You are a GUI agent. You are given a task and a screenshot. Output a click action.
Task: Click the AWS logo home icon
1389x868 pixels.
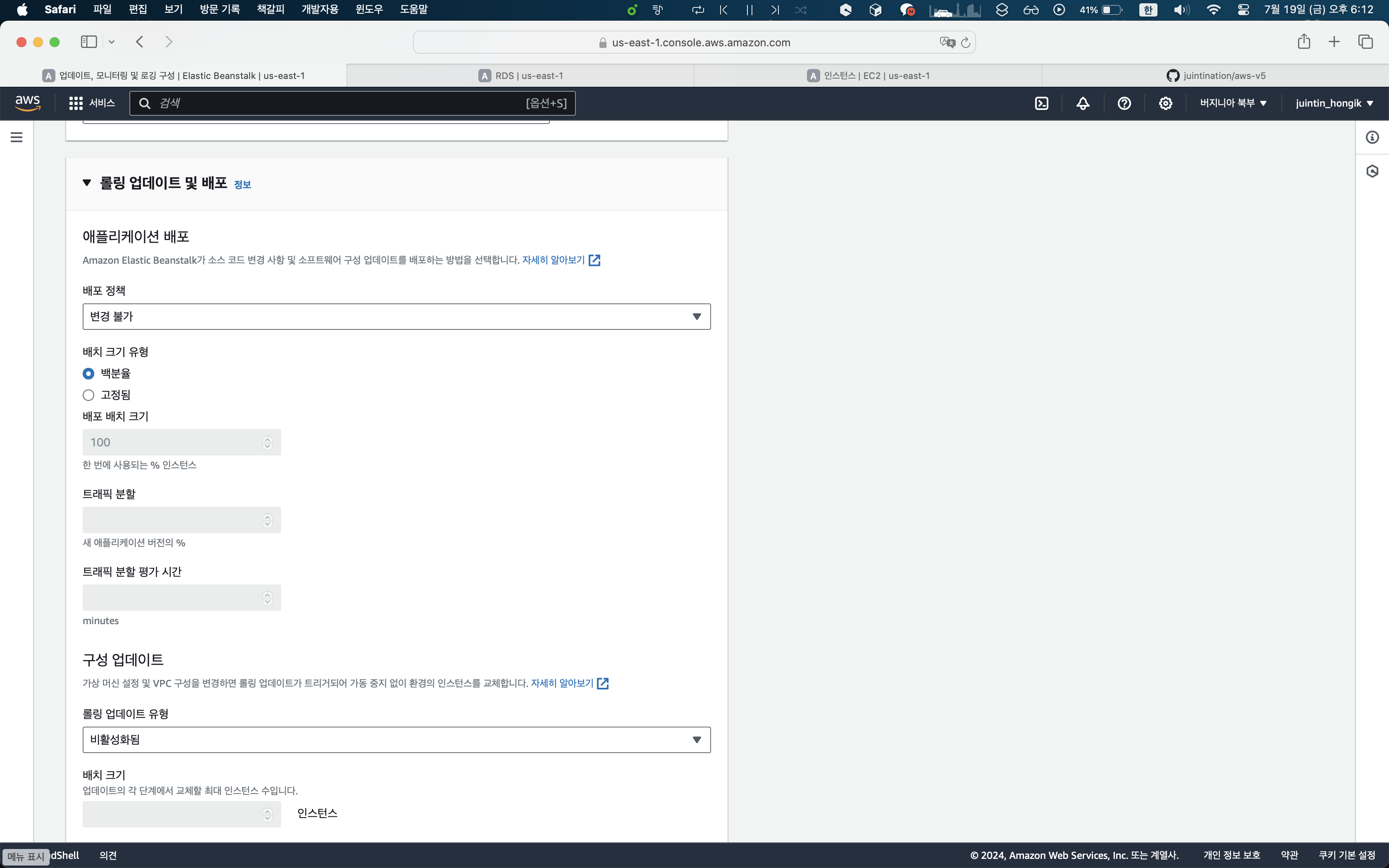(28, 103)
